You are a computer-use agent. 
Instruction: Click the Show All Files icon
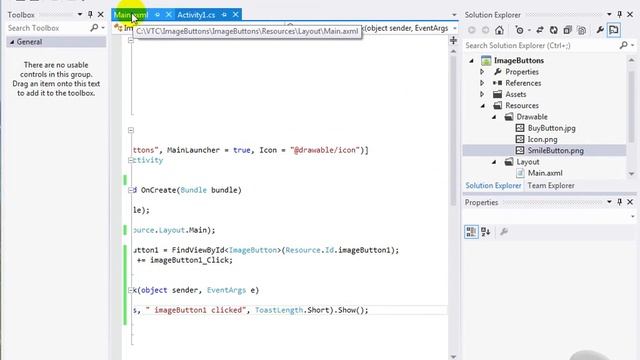[x=582, y=30]
